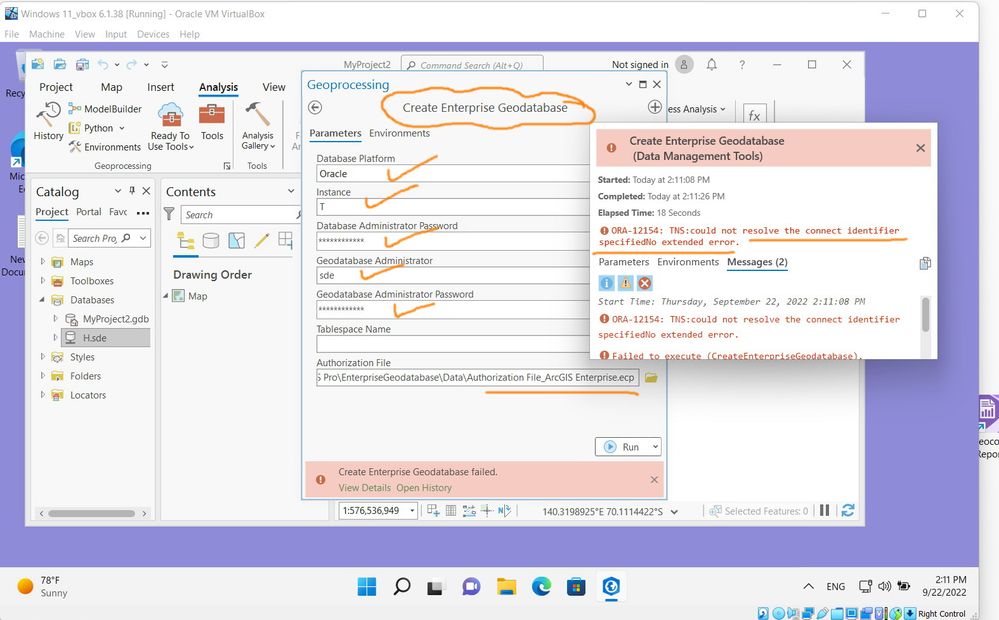
Task: Pause map drawing in status bar
Action: coord(824,510)
